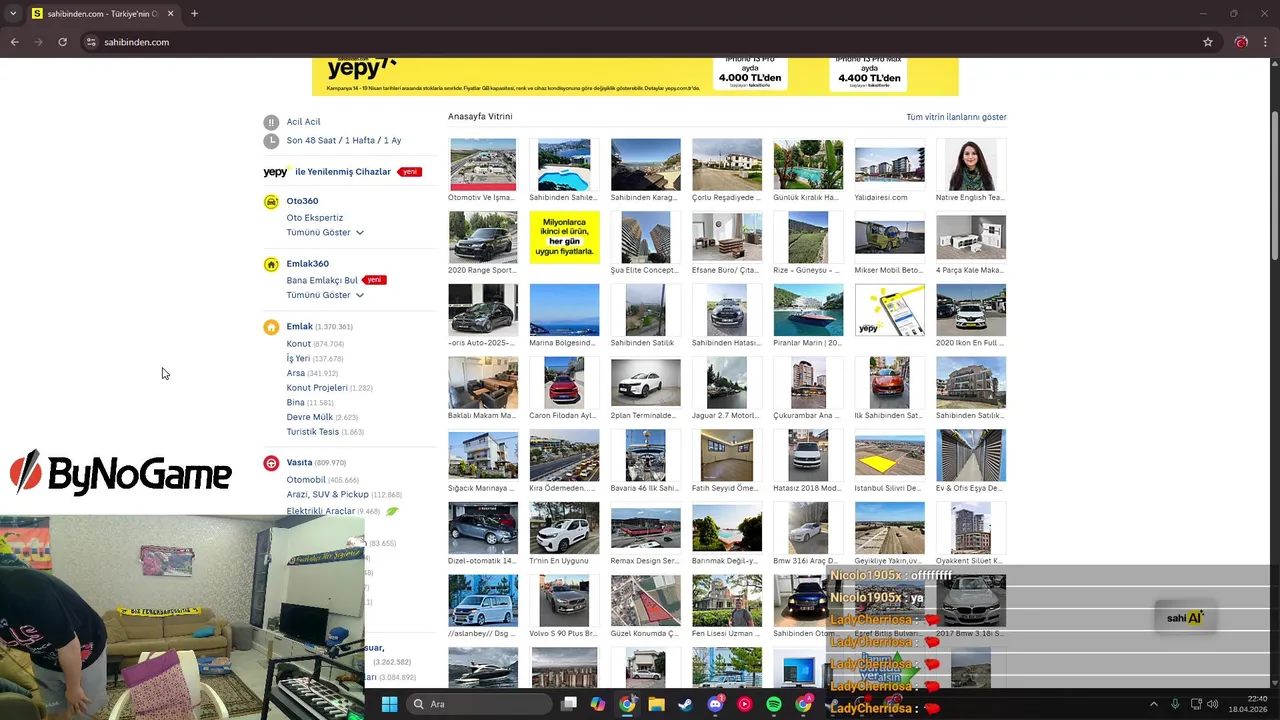This screenshot has height=720, width=1280.
Task: Click the Windows taskbar search box
Action: (x=479, y=704)
